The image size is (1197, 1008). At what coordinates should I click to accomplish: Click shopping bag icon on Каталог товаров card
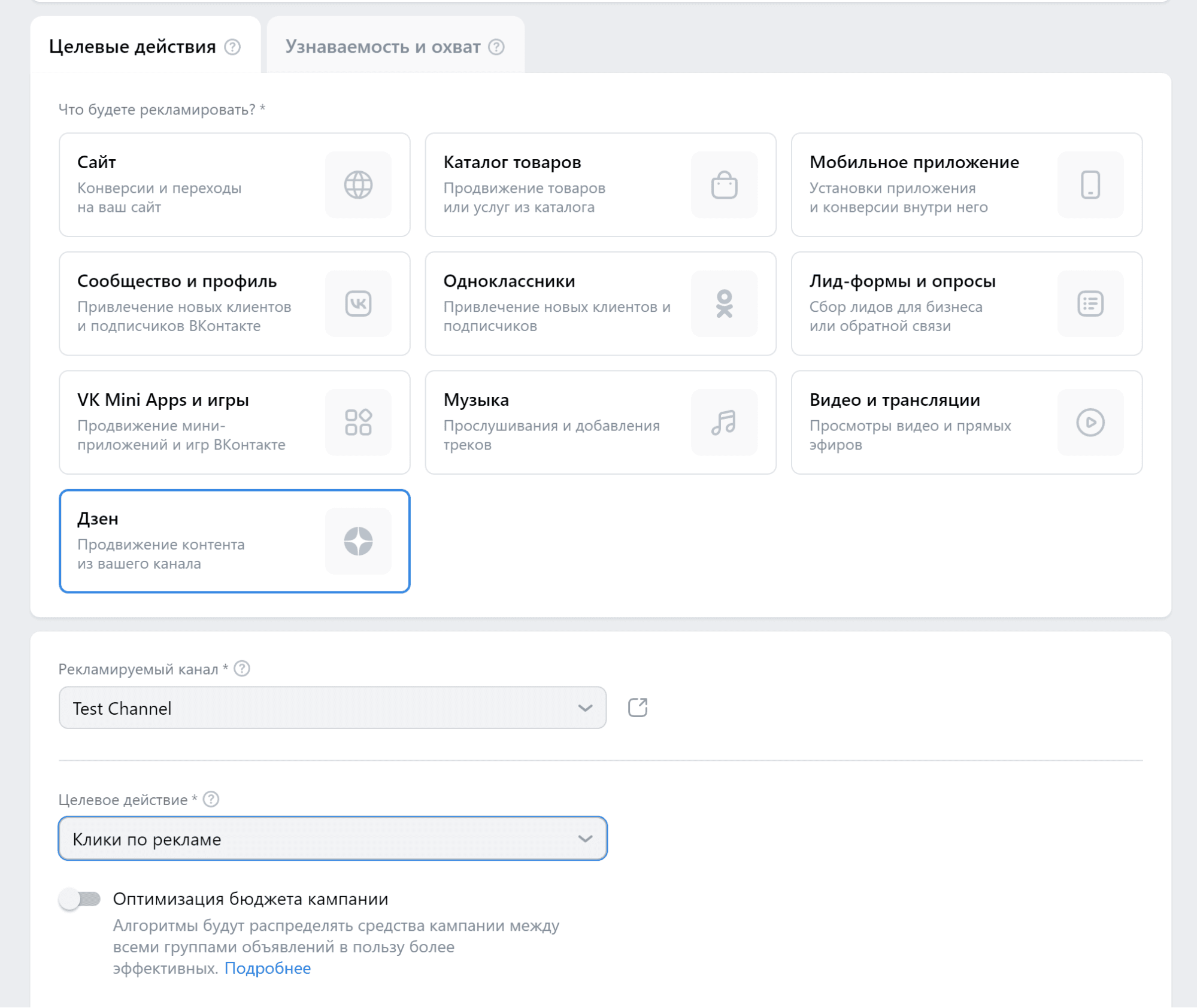click(724, 184)
